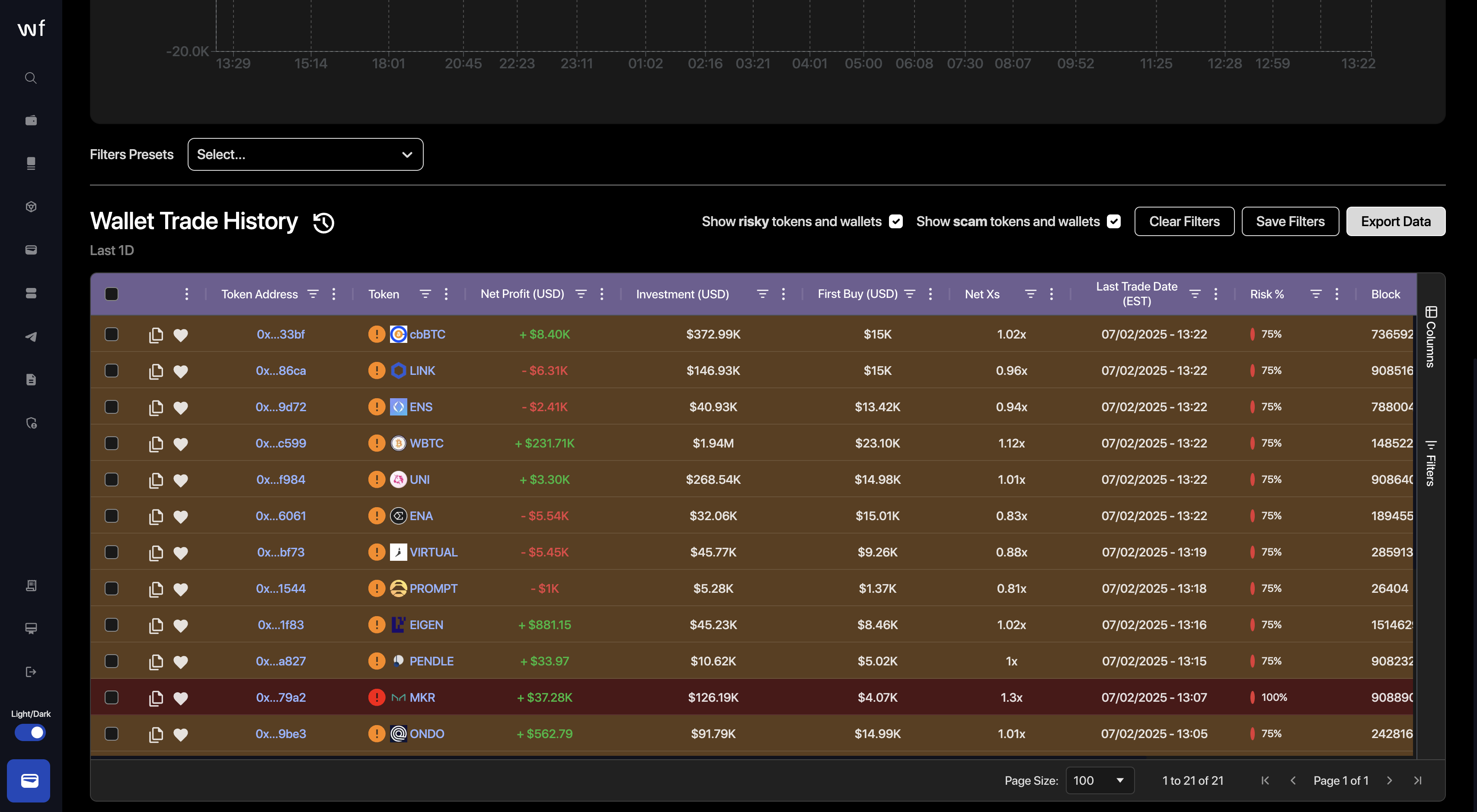1477x812 pixels.
Task: Click the logout icon in sidebar
Action: [31, 672]
